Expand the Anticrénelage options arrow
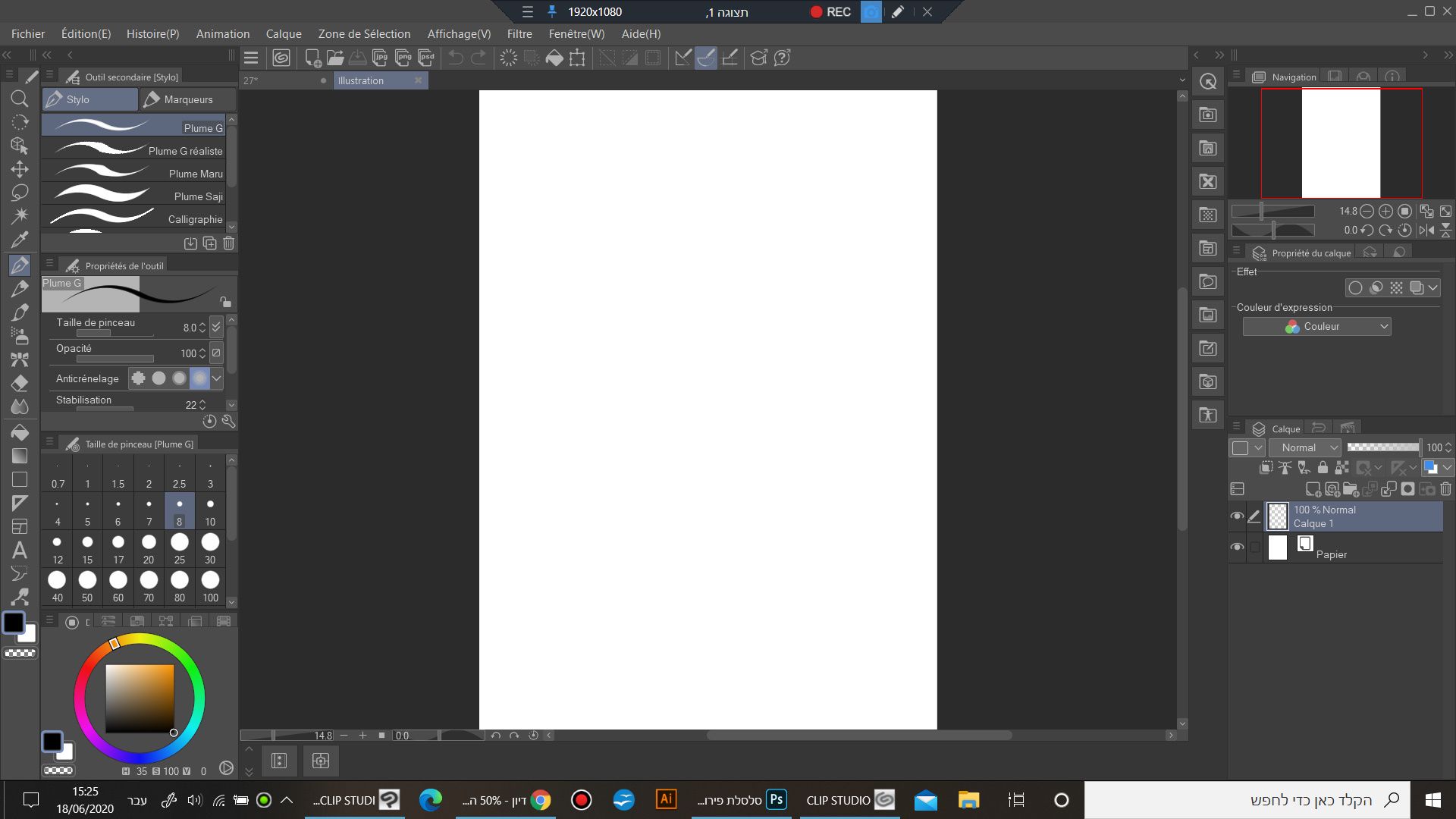The width and height of the screenshot is (1456, 819). click(x=217, y=378)
